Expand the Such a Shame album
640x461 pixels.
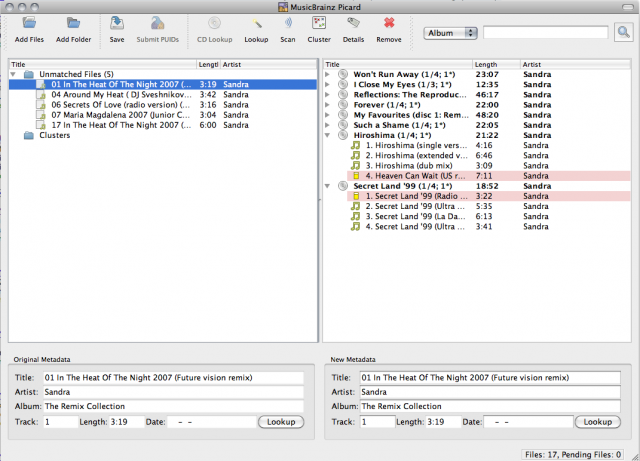327,125
